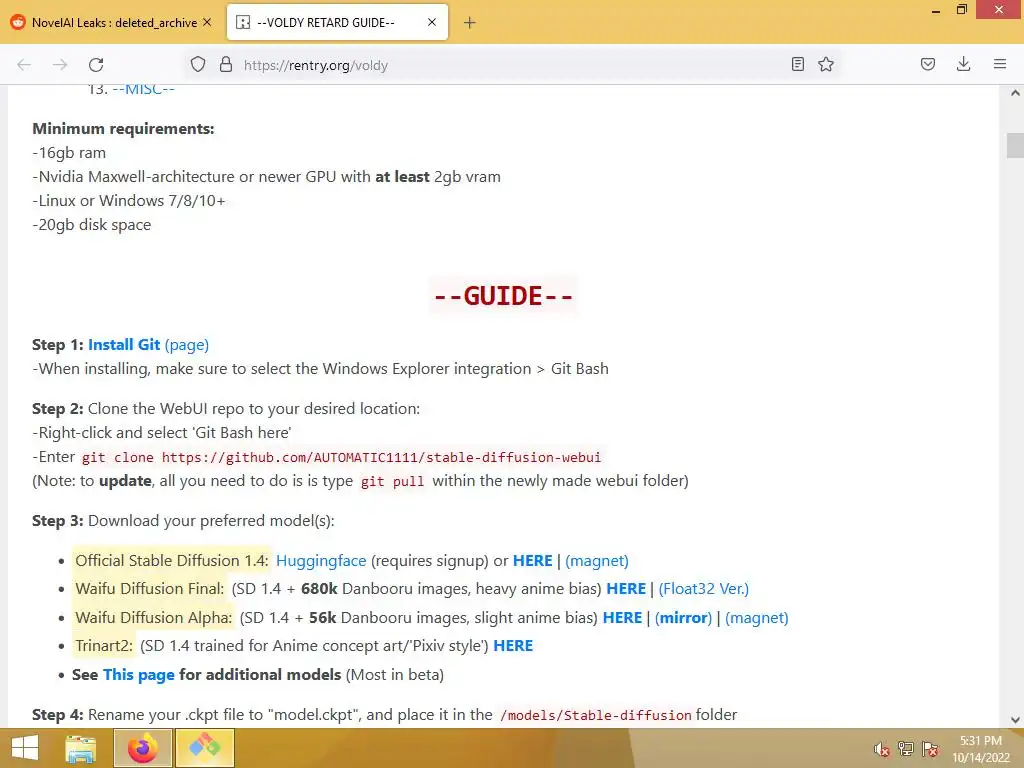Viewport: 1024px width, 768px height.
Task: Go back to the previous page
Action: coord(24,65)
